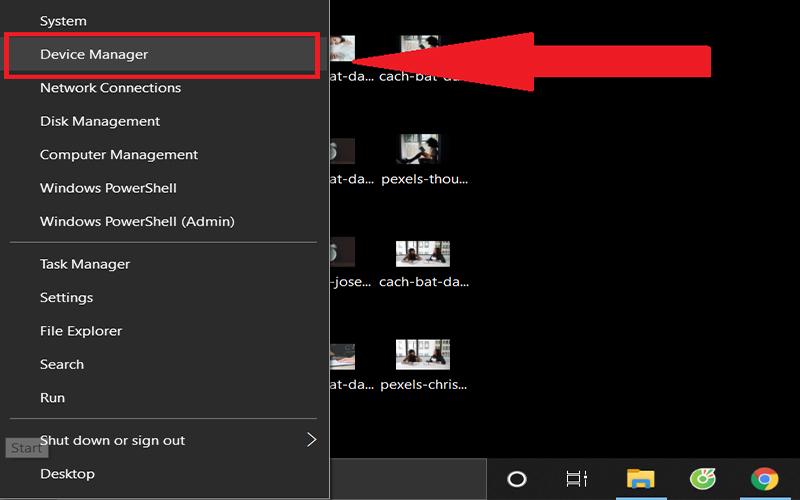Launch Google Chrome from taskbar
The width and height of the screenshot is (800, 500).
tap(764, 479)
